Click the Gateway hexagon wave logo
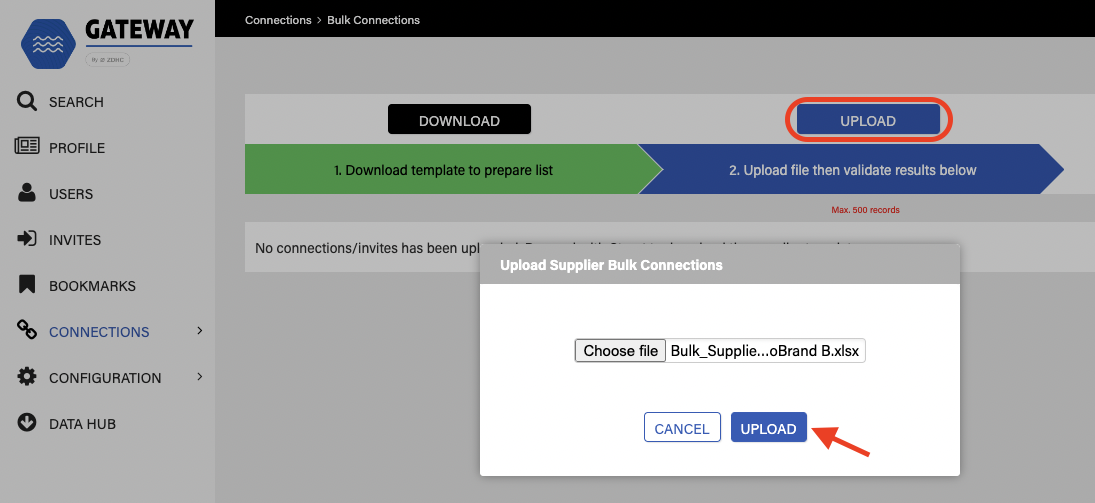 coord(49,44)
